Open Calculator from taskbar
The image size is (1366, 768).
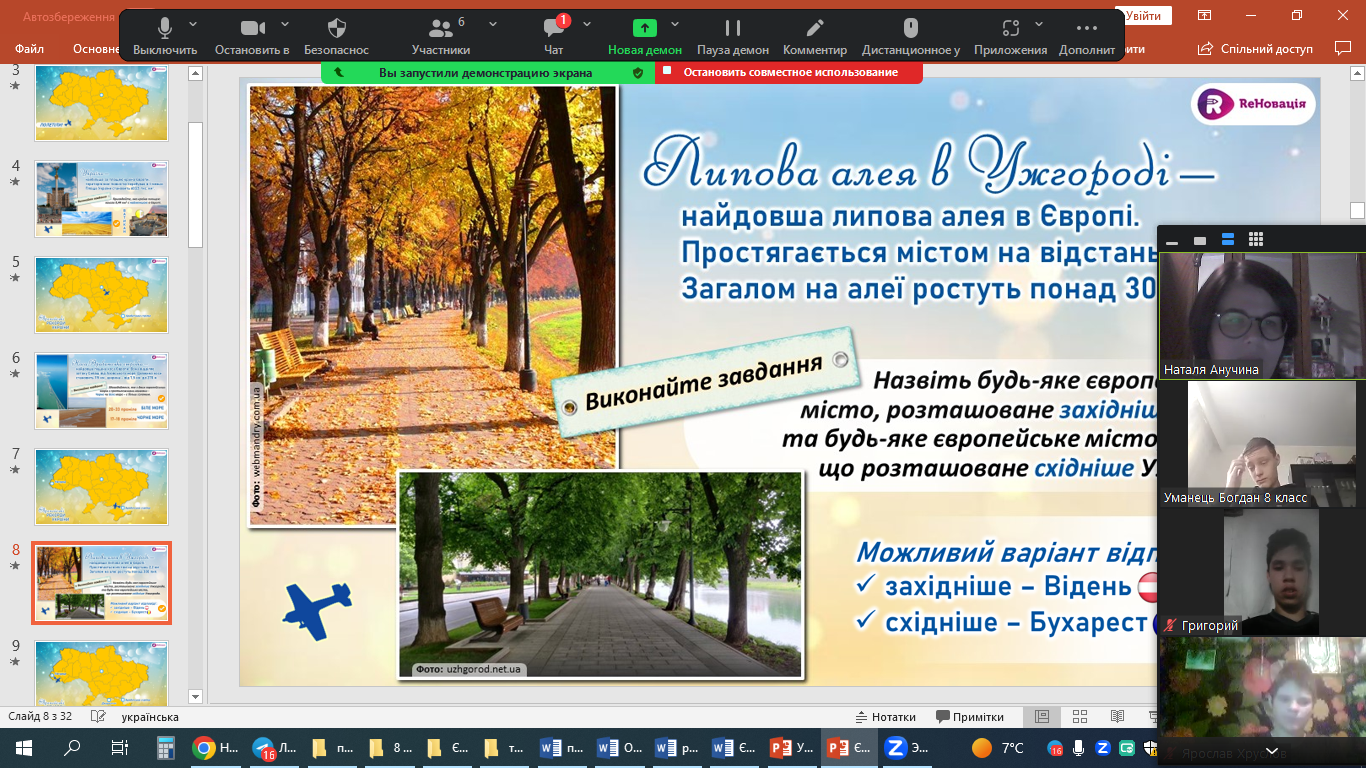pyautogui.click(x=167, y=748)
